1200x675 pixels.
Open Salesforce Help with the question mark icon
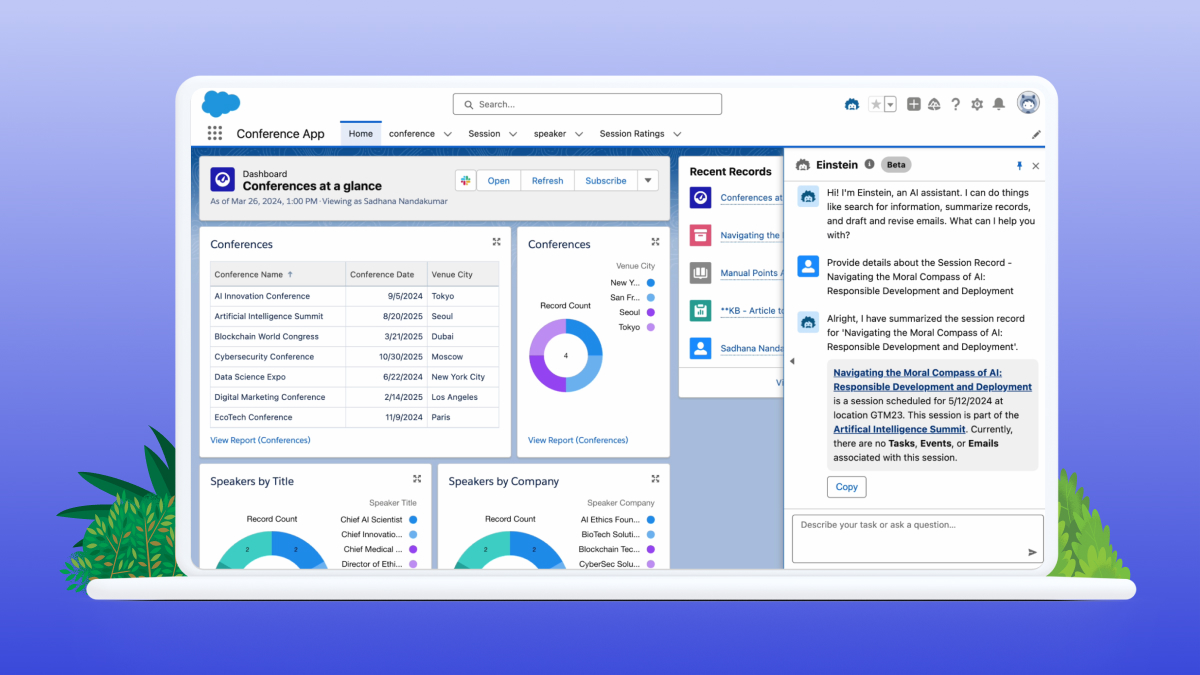tap(955, 104)
